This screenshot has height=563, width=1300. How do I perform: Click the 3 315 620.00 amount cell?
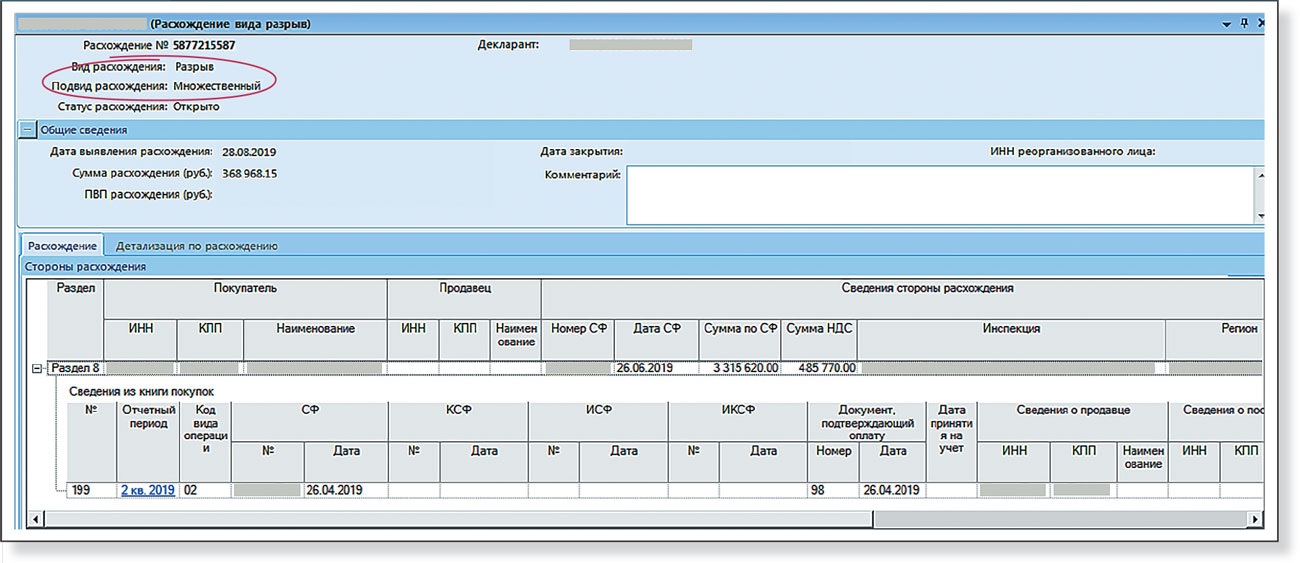pos(740,368)
